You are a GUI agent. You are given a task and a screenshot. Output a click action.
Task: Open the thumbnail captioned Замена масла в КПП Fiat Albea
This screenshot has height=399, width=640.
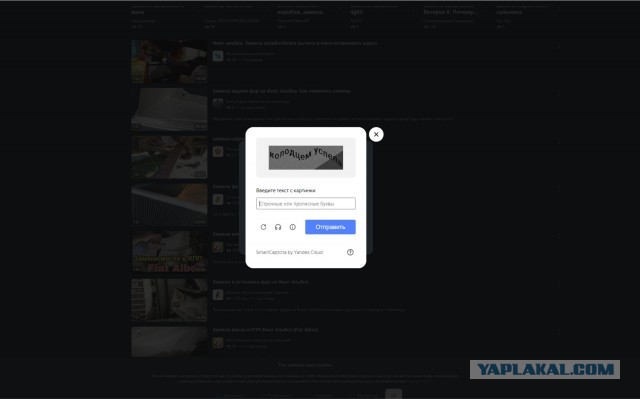pos(169,252)
